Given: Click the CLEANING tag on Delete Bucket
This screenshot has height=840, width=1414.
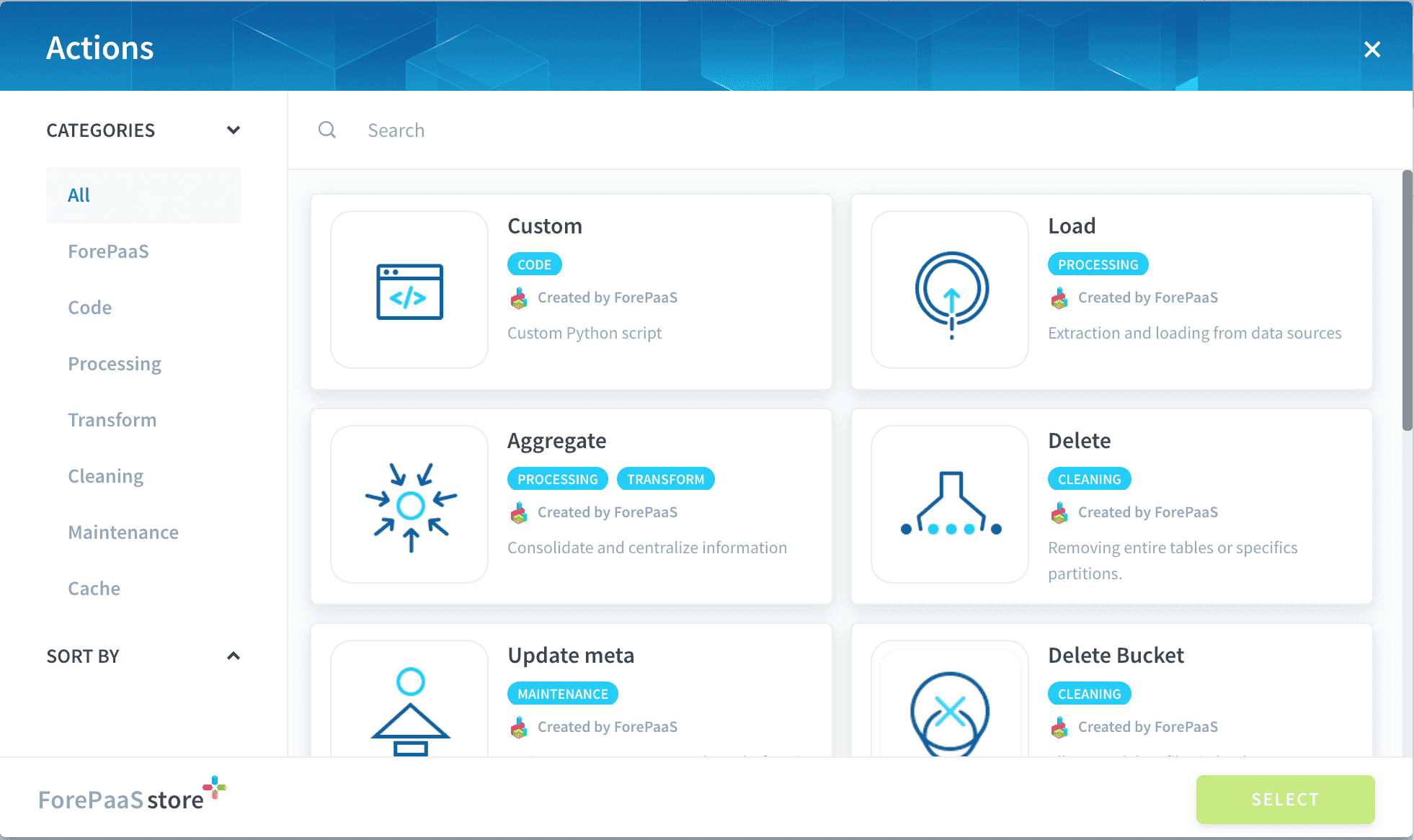Looking at the screenshot, I should pyautogui.click(x=1090, y=694).
